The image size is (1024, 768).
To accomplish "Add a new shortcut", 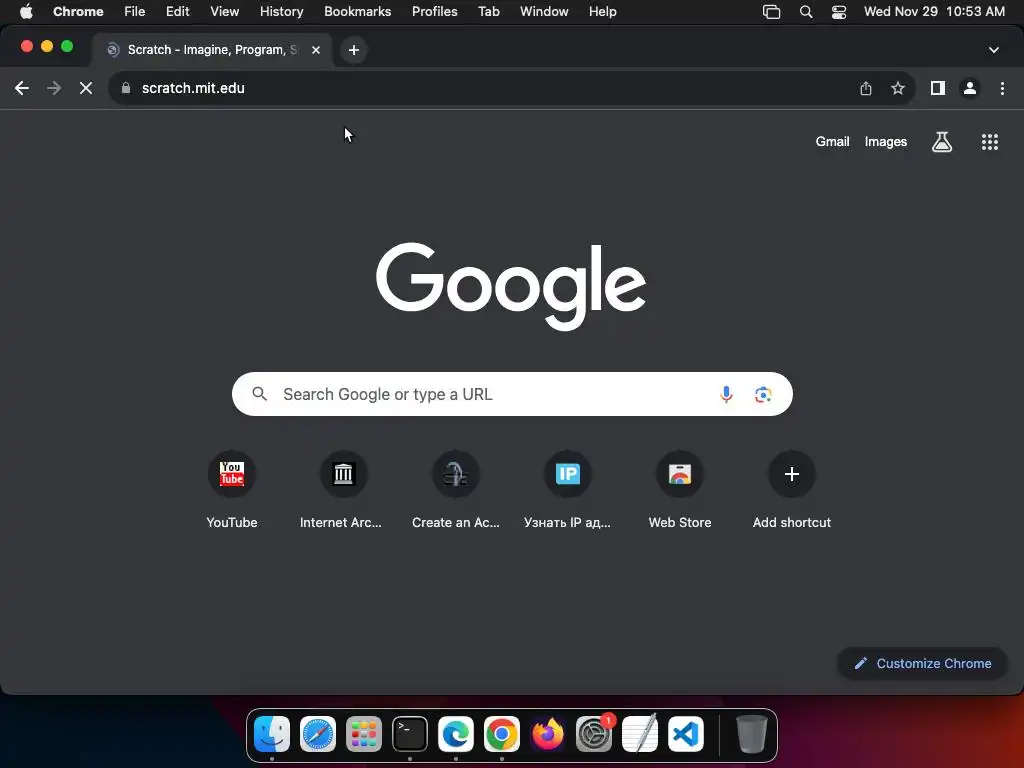I will tap(792, 490).
